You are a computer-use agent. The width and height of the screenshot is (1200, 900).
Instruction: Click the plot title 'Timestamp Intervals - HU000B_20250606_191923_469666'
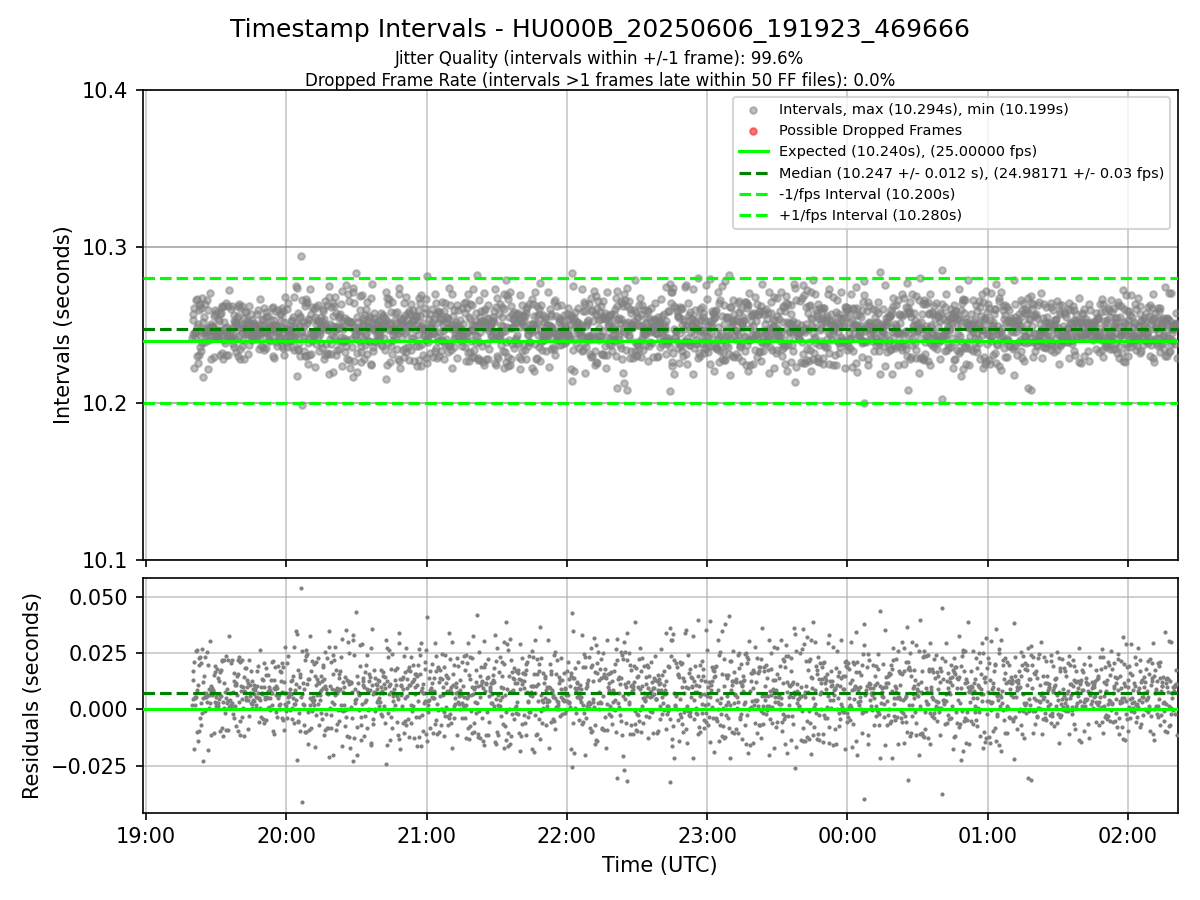pos(600,29)
